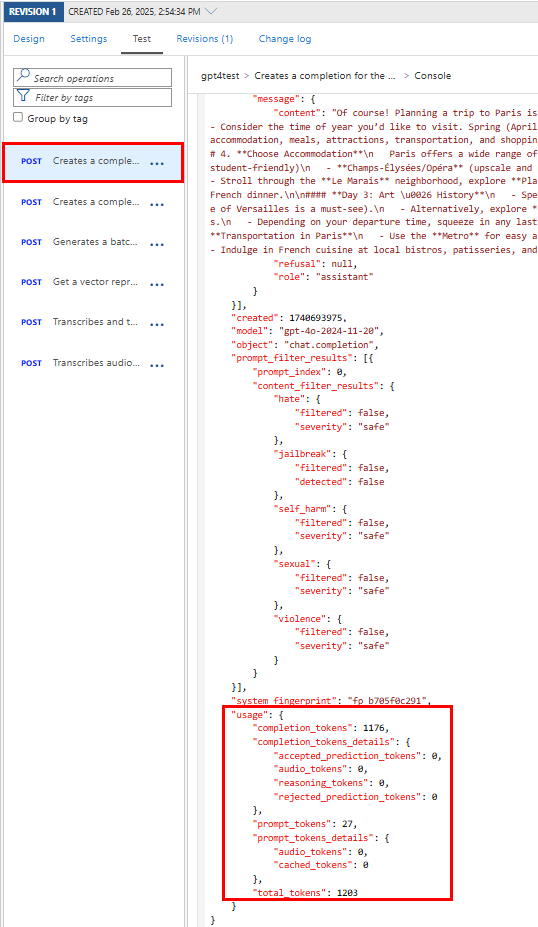Click the Console breadcrumb item
Screen dimensions: 538x927
coord(432,76)
